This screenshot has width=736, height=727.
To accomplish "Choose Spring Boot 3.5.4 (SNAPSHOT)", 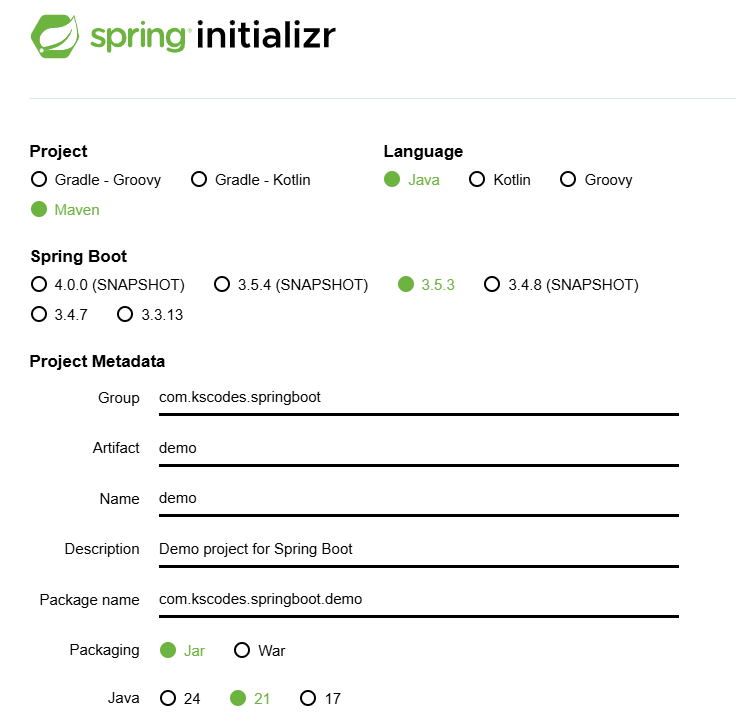I will pos(223,285).
